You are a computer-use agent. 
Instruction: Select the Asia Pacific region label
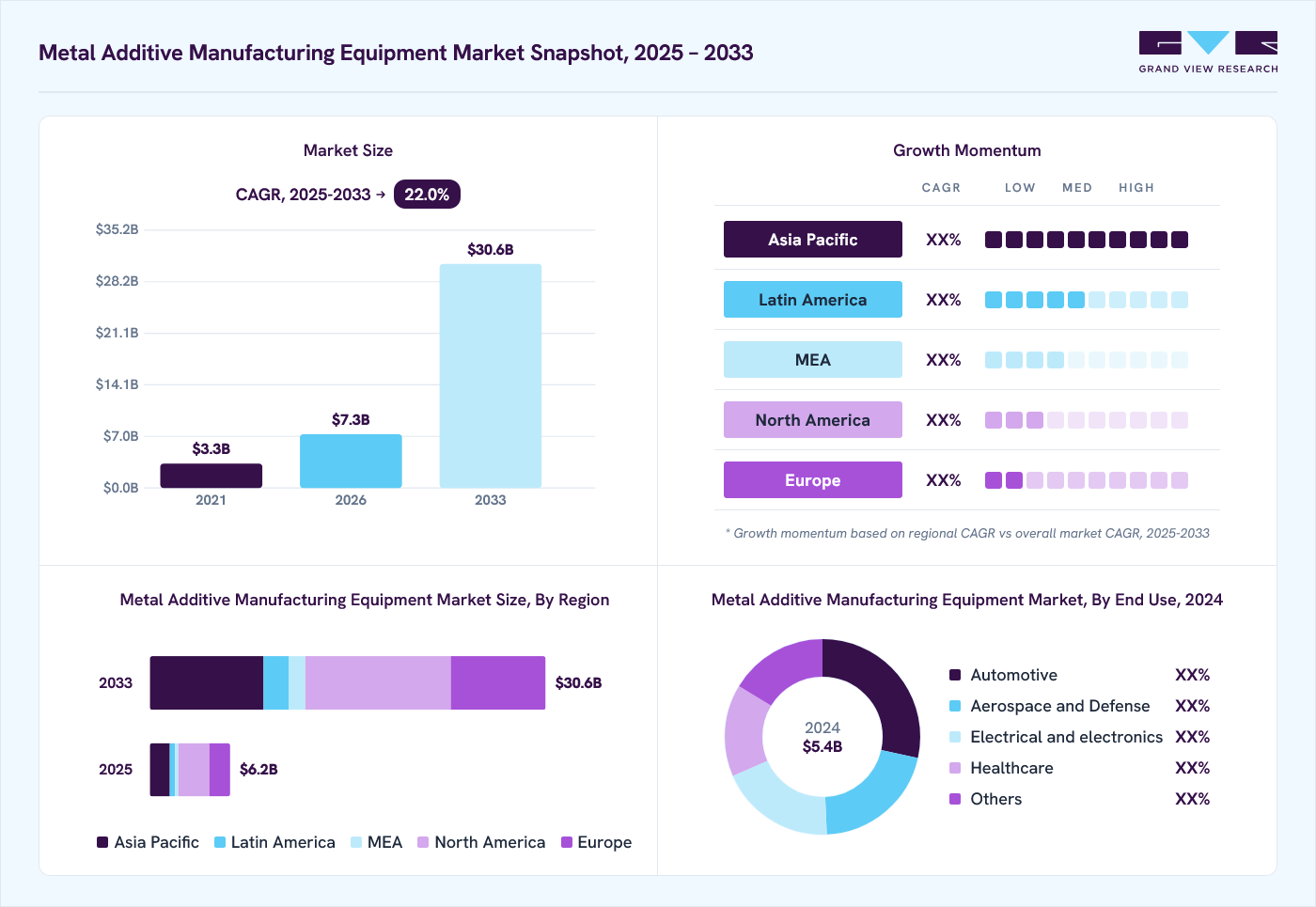pos(813,240)
